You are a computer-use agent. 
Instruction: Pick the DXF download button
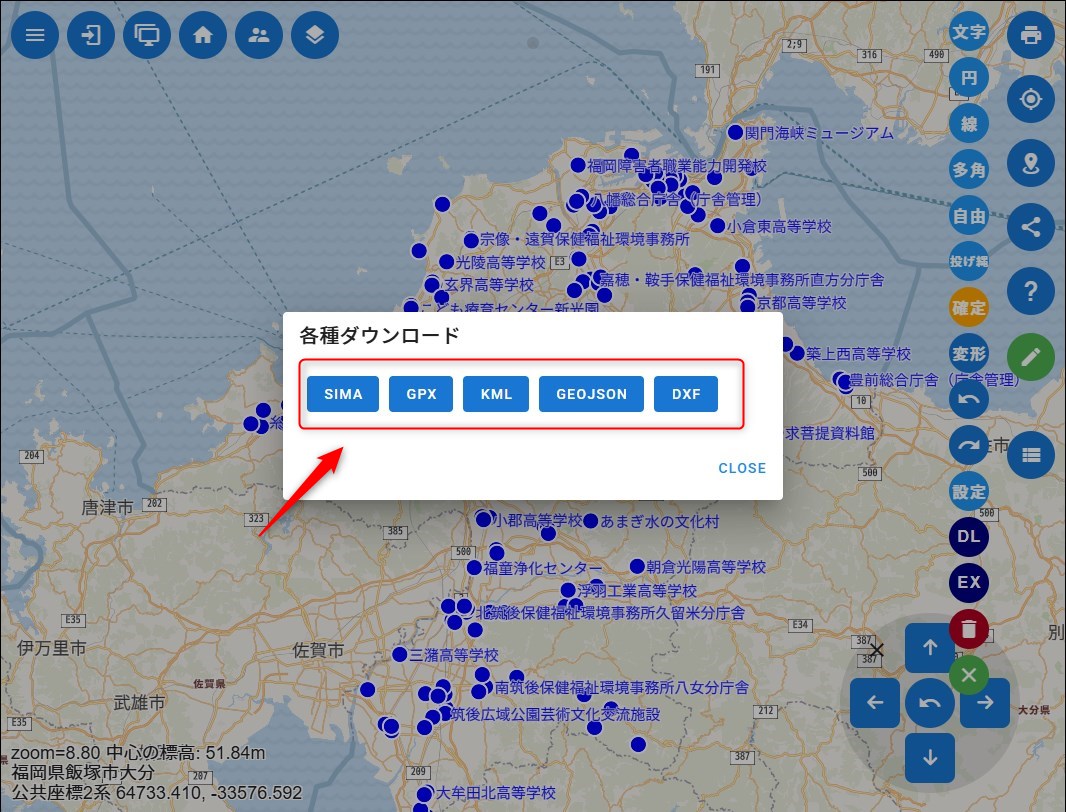[686, 394]
